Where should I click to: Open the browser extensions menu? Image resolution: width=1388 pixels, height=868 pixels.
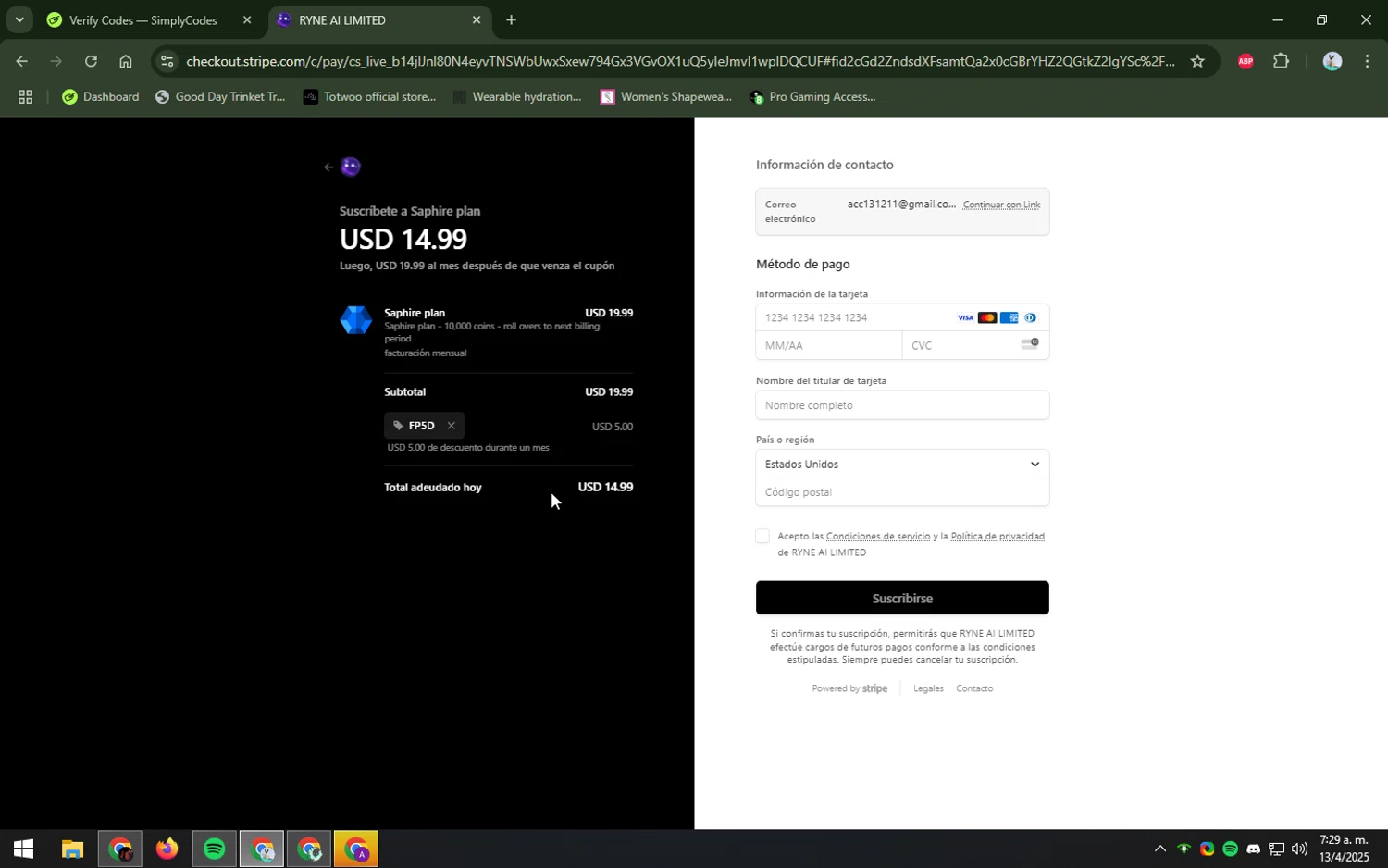tap(1282, 62)
